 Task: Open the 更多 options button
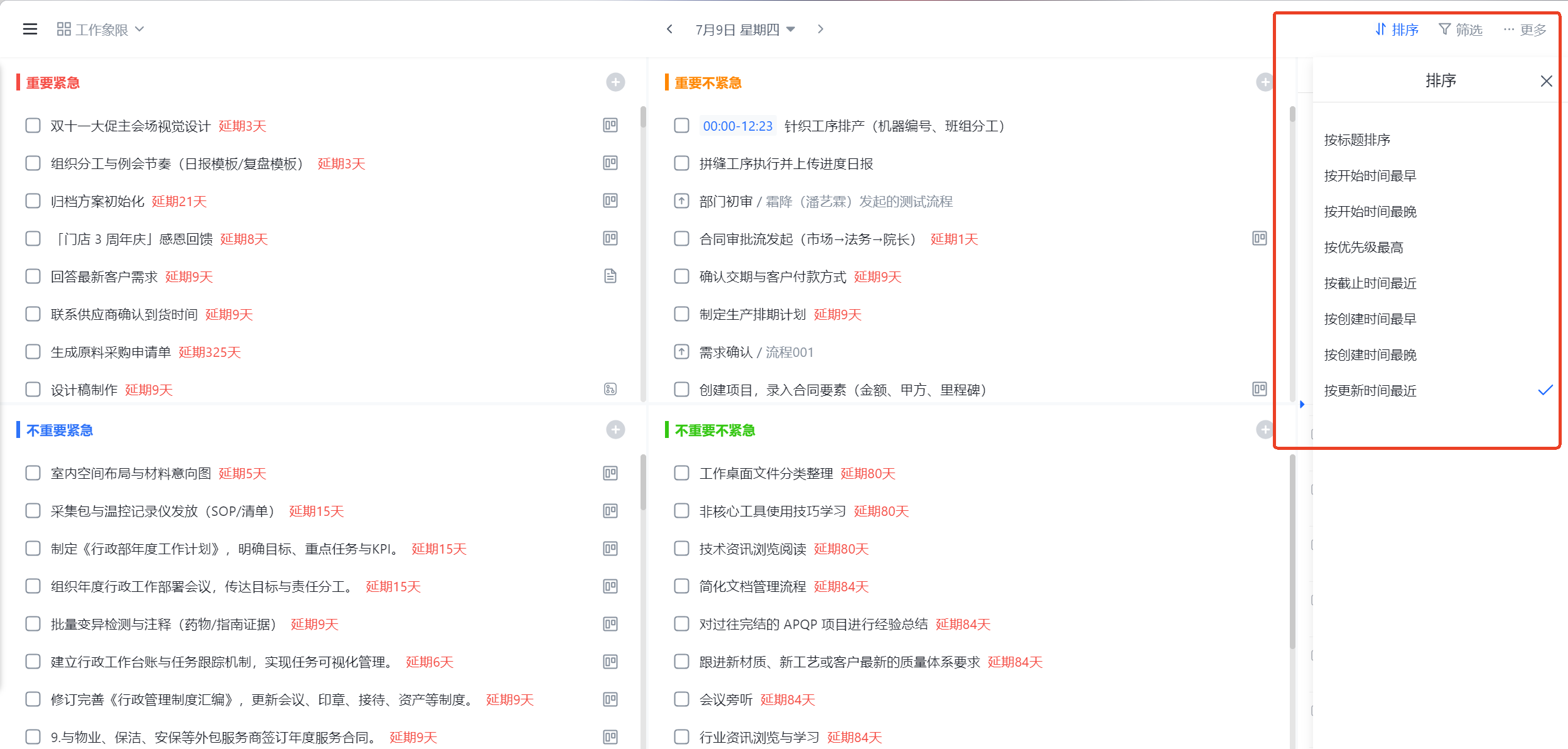[1525, 30]
